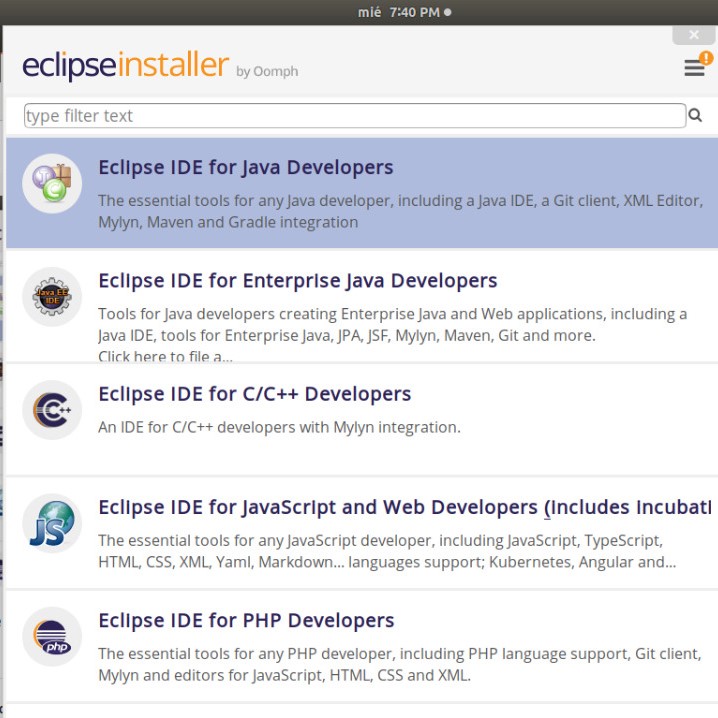Open the hamburger menu
This screenshot has height=718, width=718.
693,68
